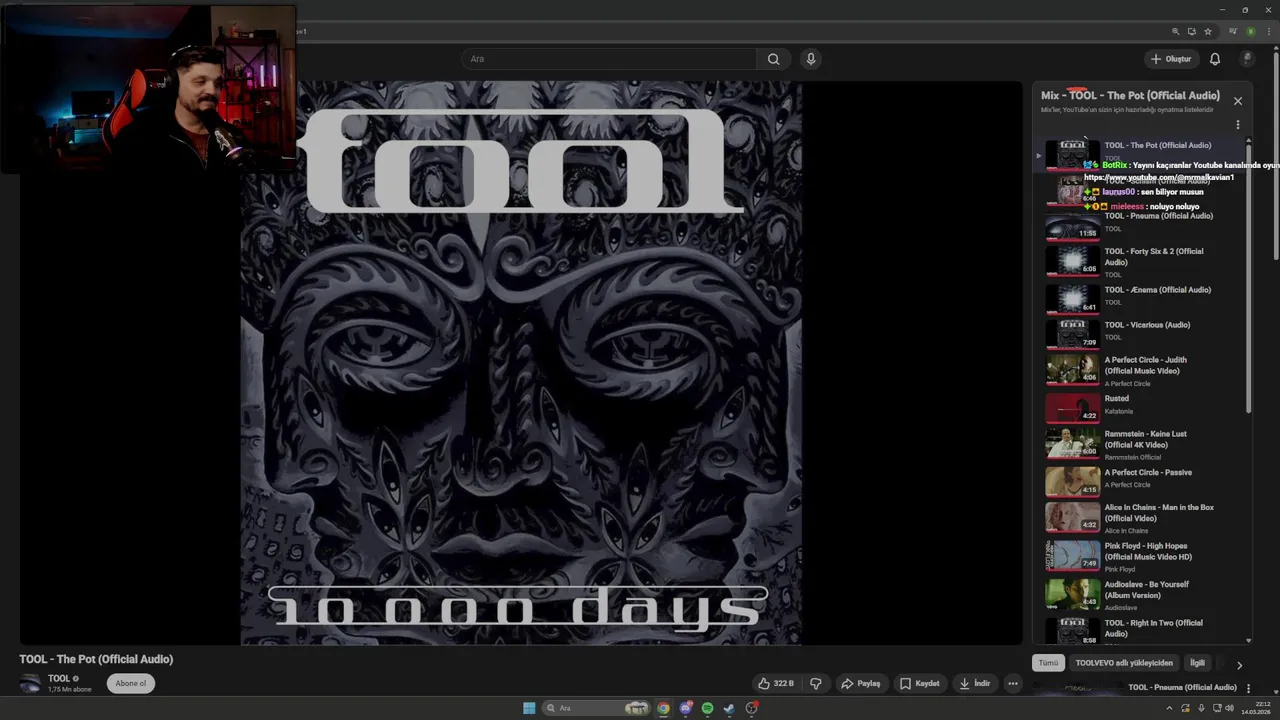The height and width of the screenshot is (720, 1280).
Task: Open Spotify from taskbar
Action: pyautogui.click(x=707, y=708)
